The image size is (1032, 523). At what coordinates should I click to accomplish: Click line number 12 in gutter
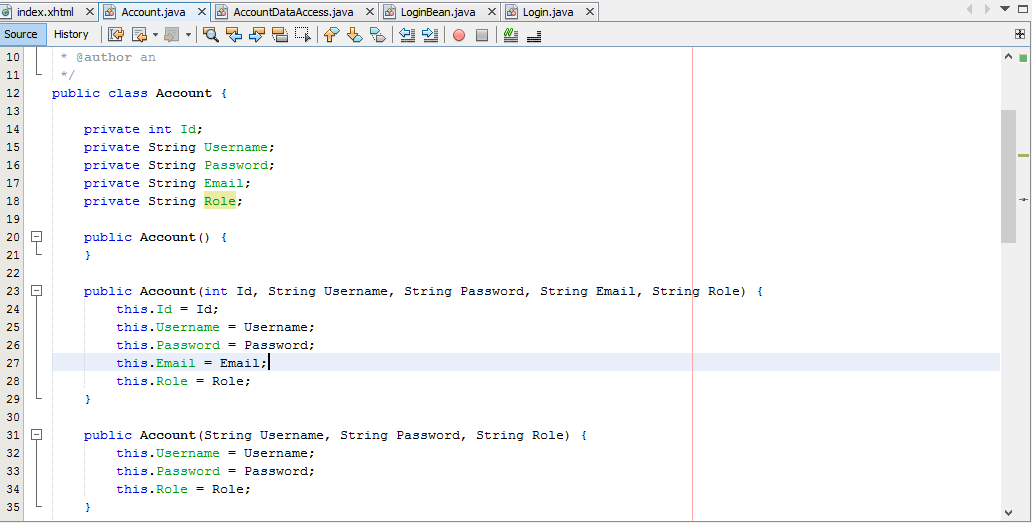[x=13, y=93]
